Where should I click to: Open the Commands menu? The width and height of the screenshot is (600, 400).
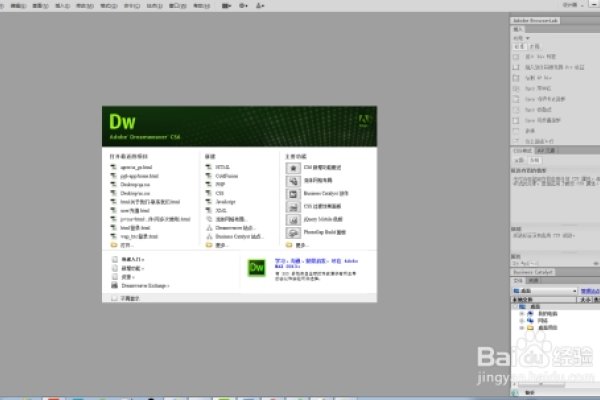coord(132,6)
